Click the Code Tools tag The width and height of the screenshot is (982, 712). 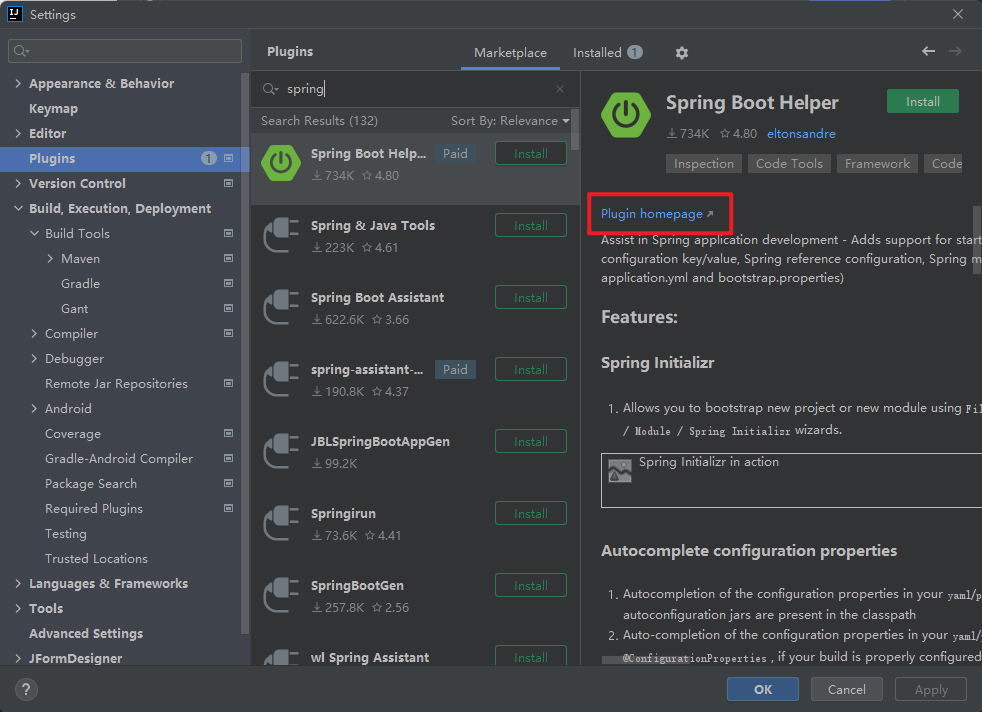789,164
